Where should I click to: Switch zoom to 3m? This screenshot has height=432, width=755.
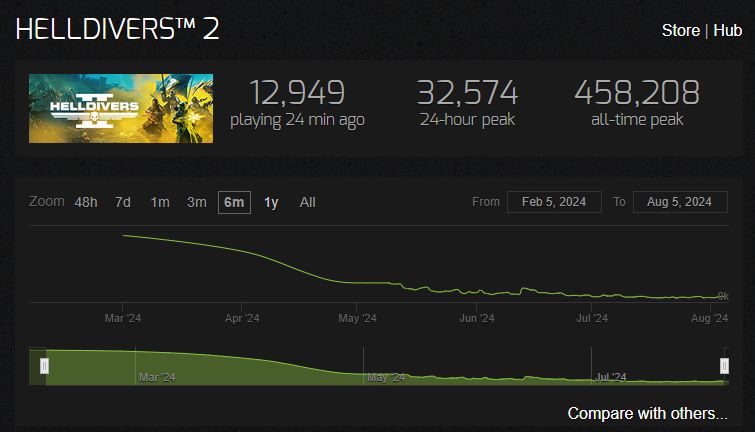pyautogui.click(x=196, y=202)
